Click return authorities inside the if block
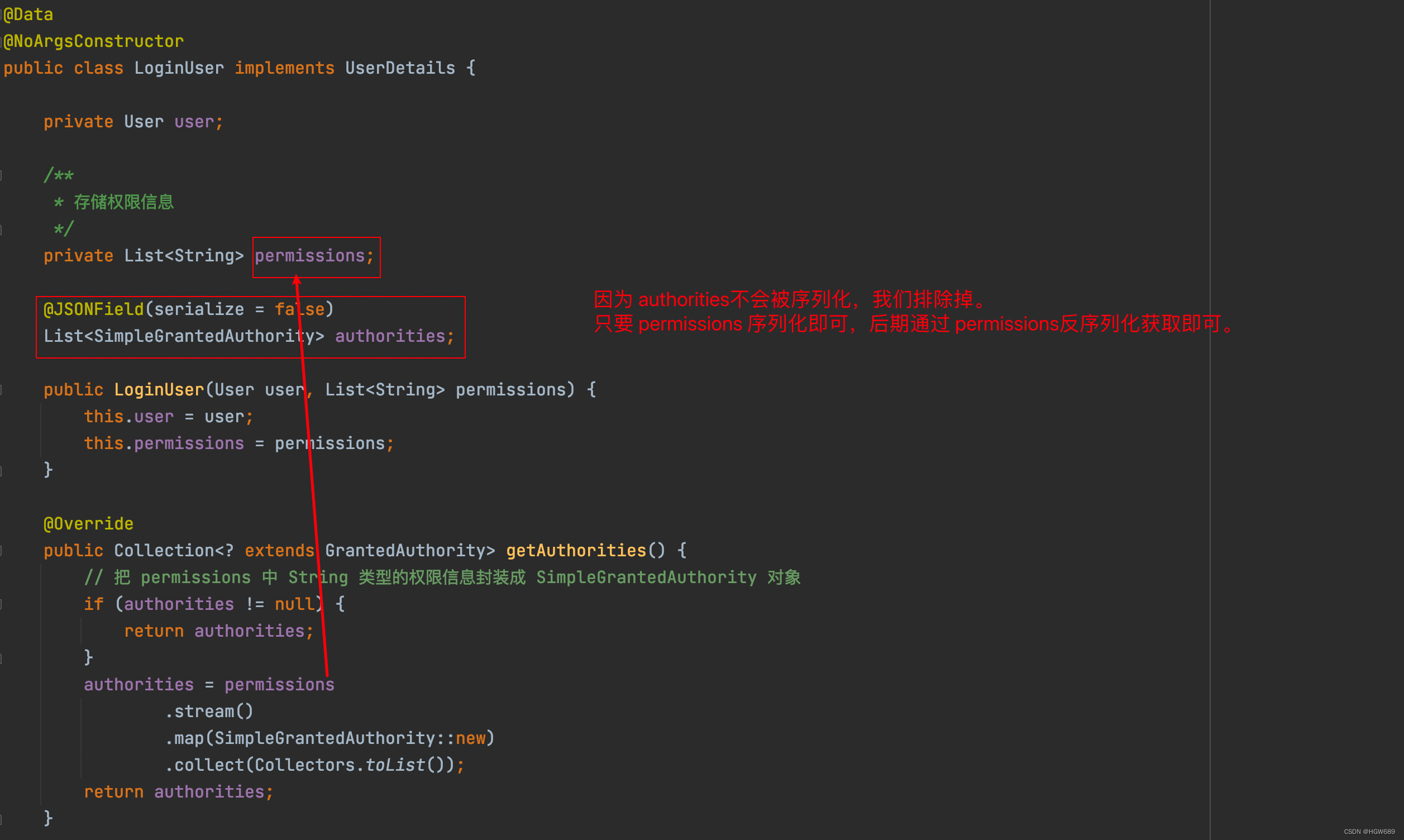The image size is (1404, 840). tap(218, 631)
